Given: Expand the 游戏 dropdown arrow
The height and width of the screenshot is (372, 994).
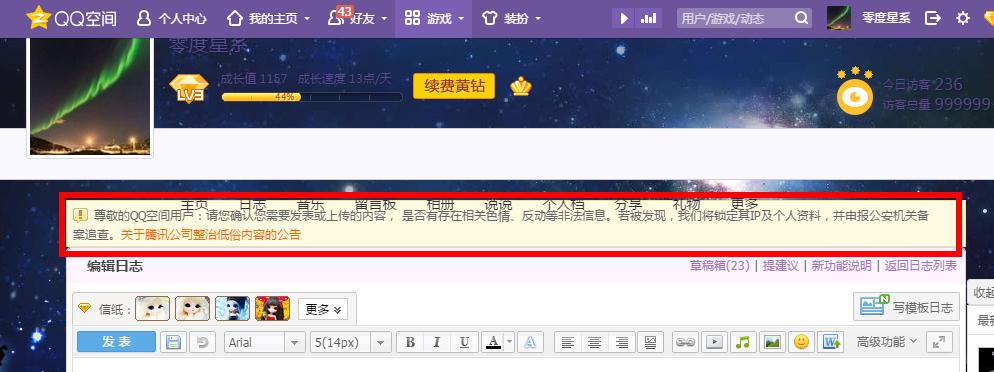Looking at the screenshot, I should tap(461, 19).
